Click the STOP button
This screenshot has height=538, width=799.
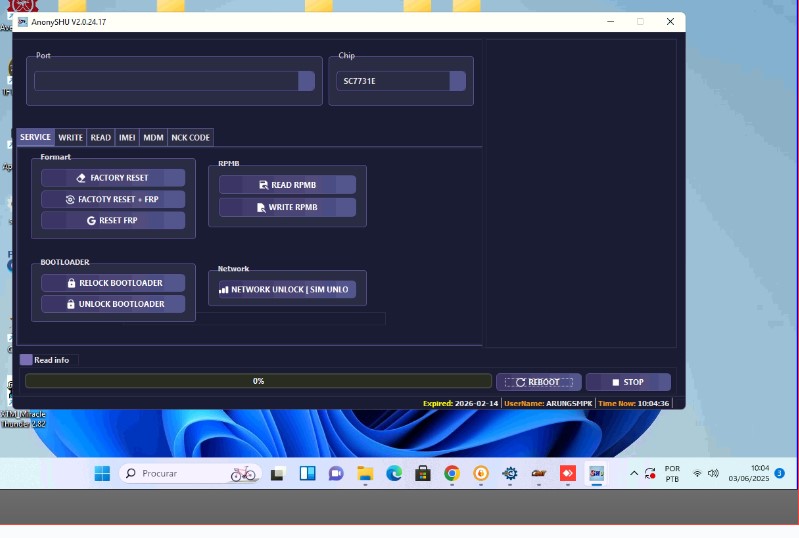pos(628,382)
